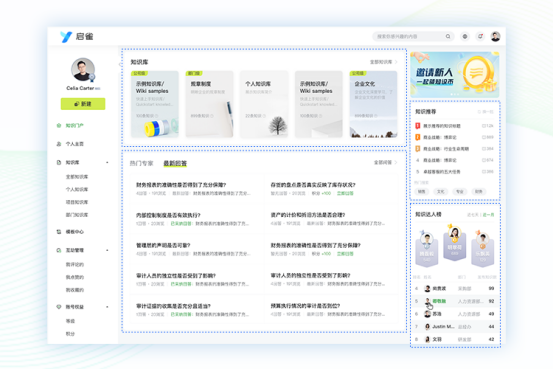553x369 pixels.
Task: Click the 模板中心 sidebar icon
Action: point(59,232)
